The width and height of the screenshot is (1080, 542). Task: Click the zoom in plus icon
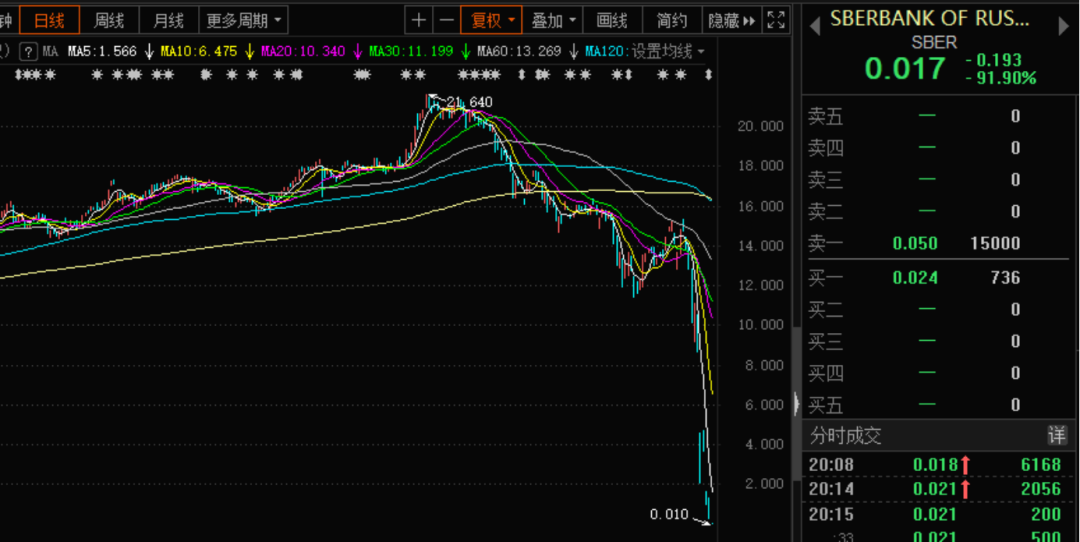point(419,20)
